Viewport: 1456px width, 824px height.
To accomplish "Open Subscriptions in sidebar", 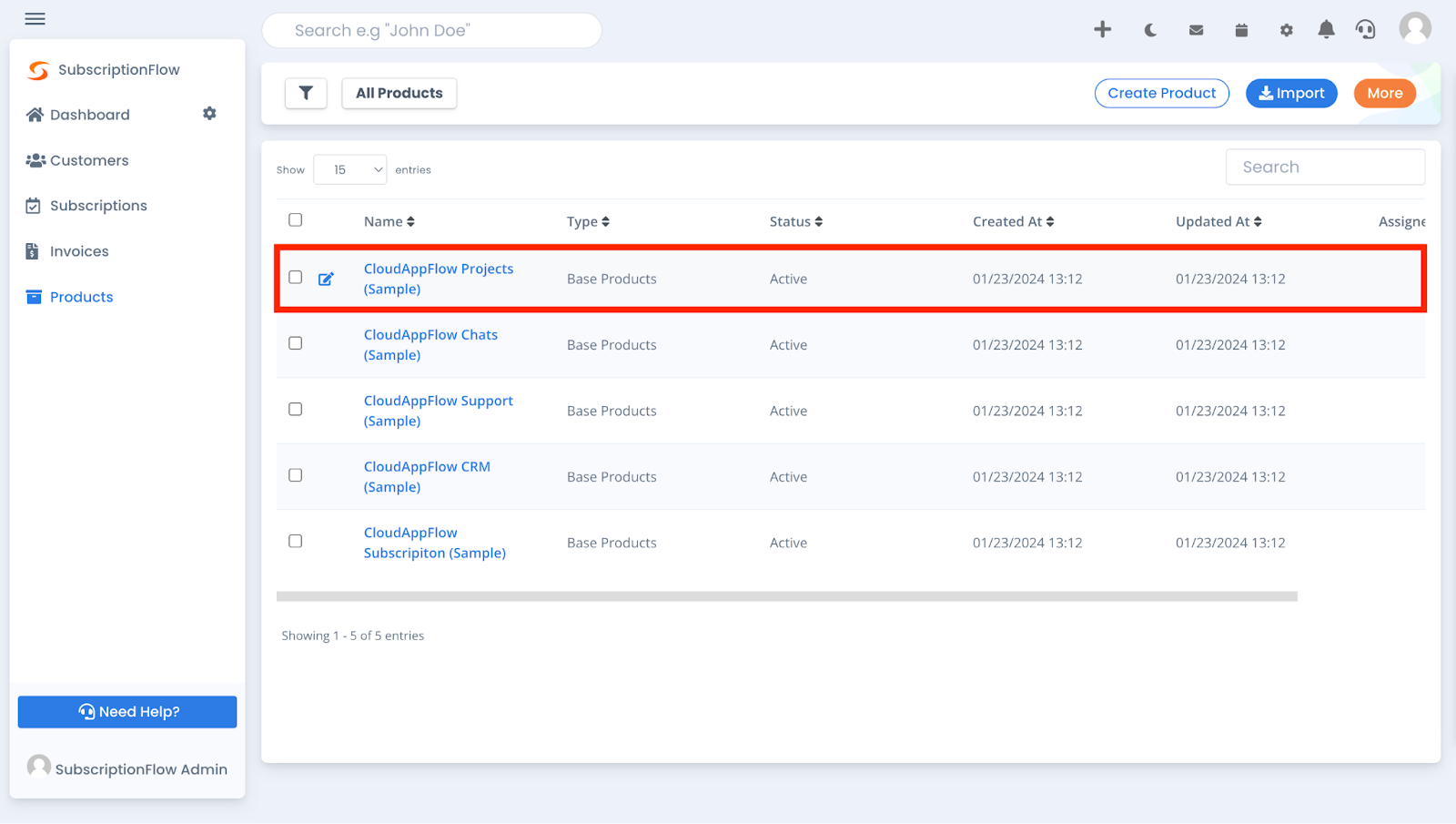I will [86, 206].
